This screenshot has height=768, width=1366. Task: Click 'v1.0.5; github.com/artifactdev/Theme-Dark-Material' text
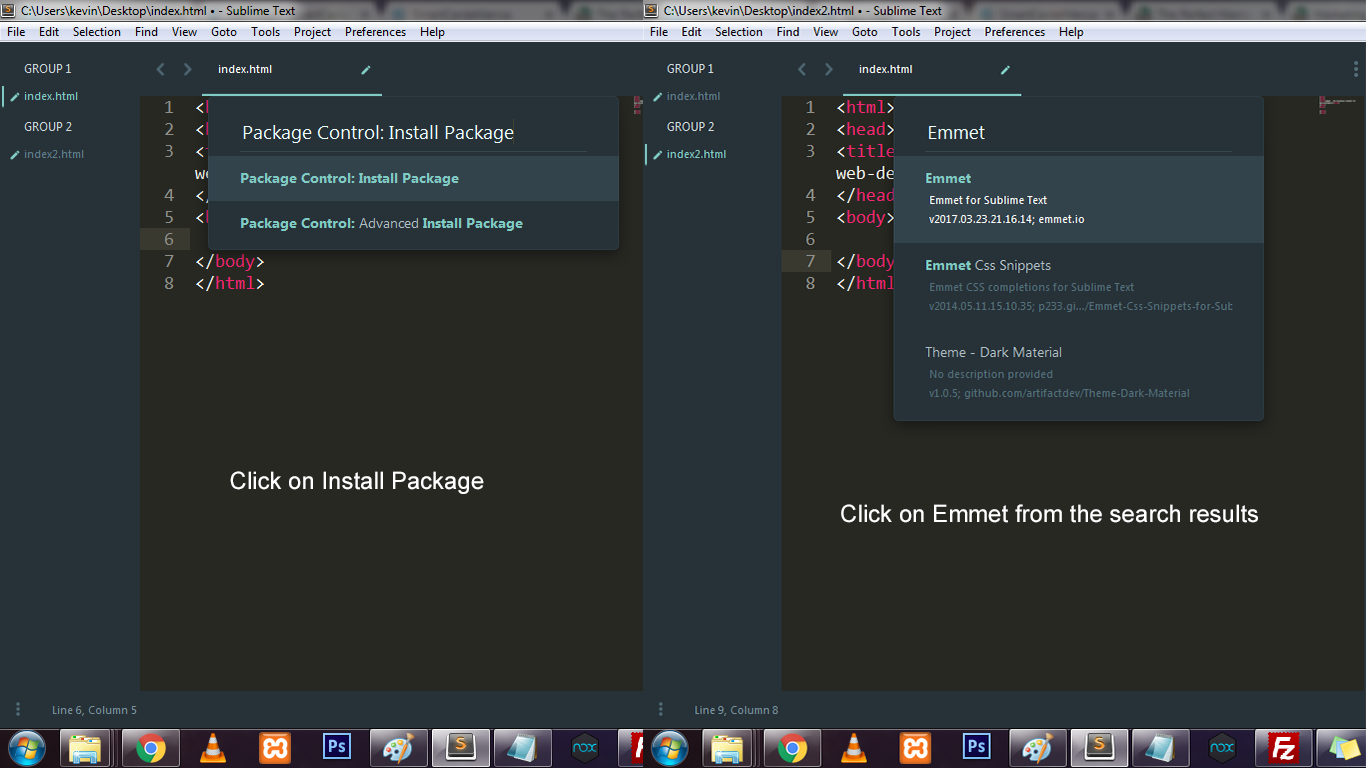[1059, 393]
